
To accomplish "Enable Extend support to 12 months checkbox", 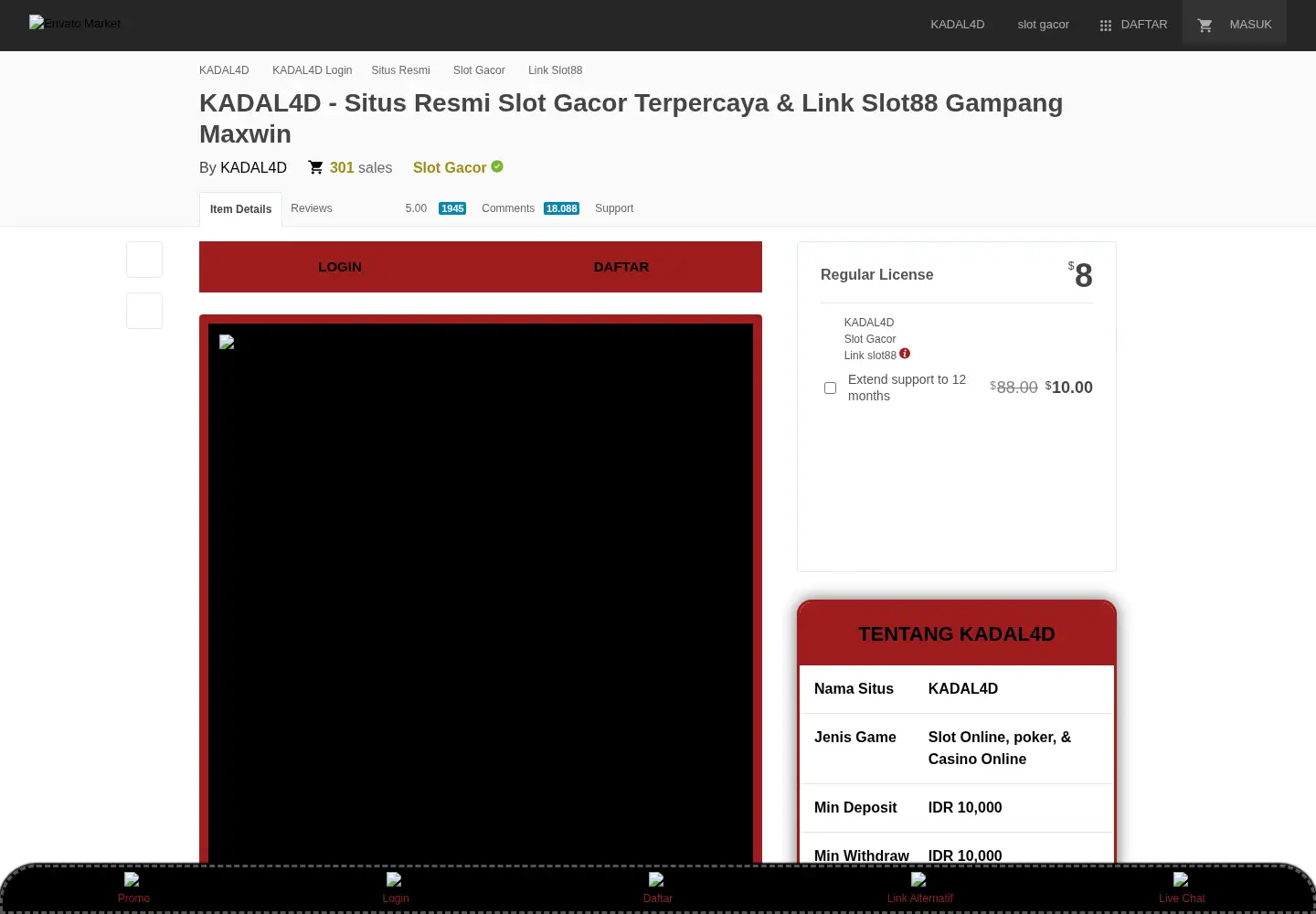I will coord(830,388).
